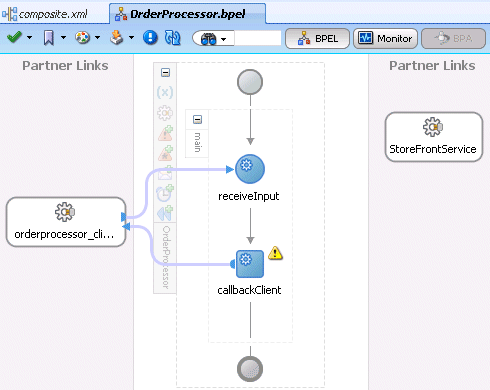
Task: Open the binoculars search options dropdown
Action: point(224,39)
